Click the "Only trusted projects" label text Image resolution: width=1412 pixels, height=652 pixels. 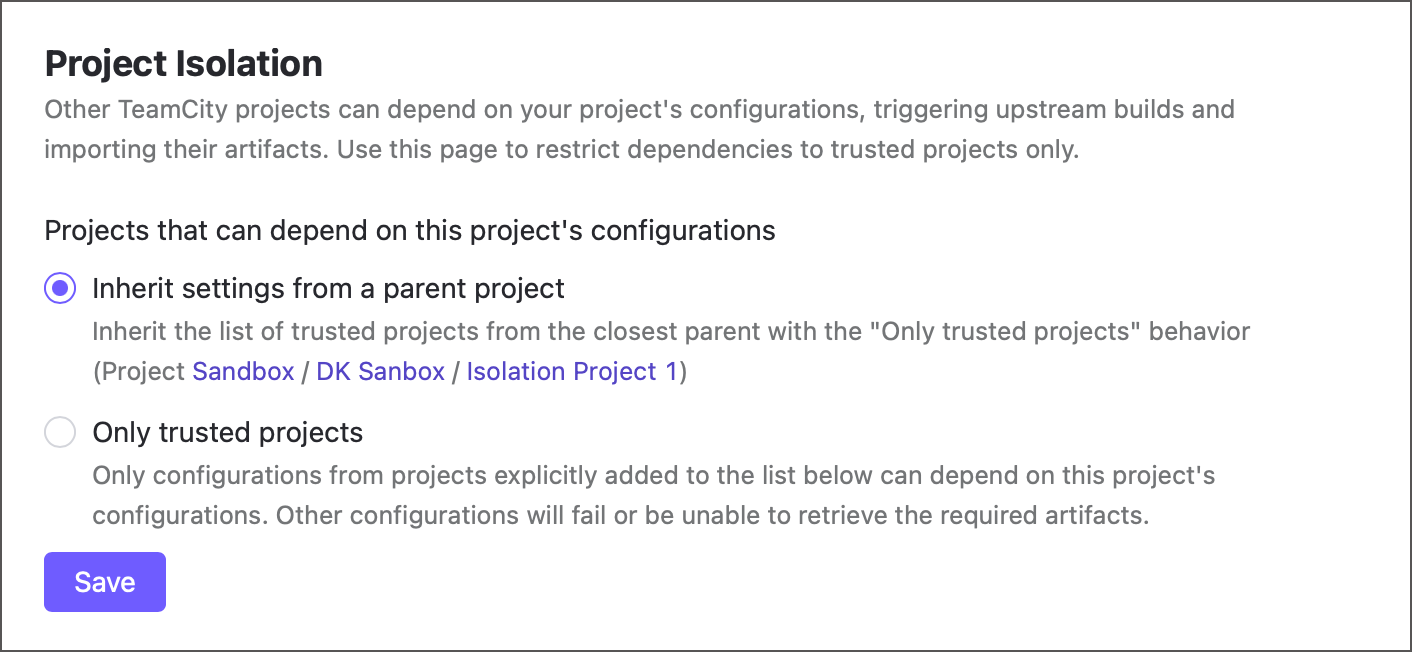coord(227,432)
